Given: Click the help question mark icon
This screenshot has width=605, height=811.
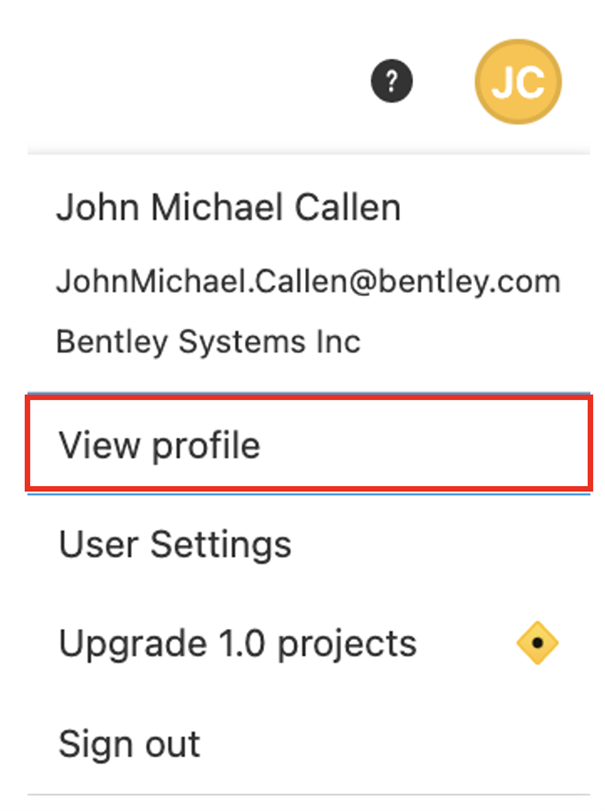Looking at the screenshot, I should (x=392, y=82).
